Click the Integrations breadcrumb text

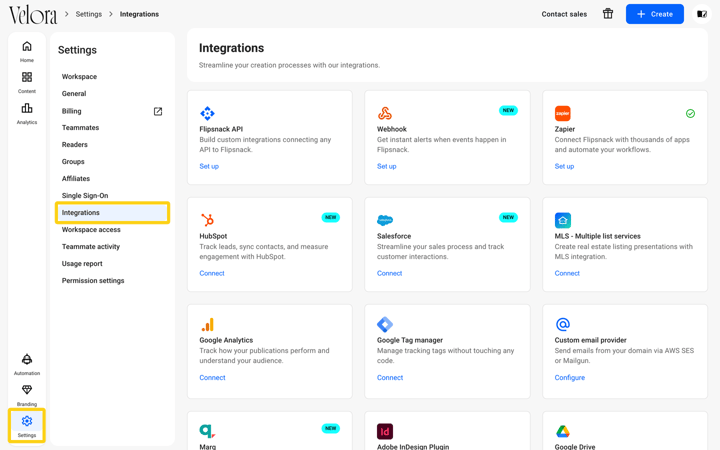[139, 14]
